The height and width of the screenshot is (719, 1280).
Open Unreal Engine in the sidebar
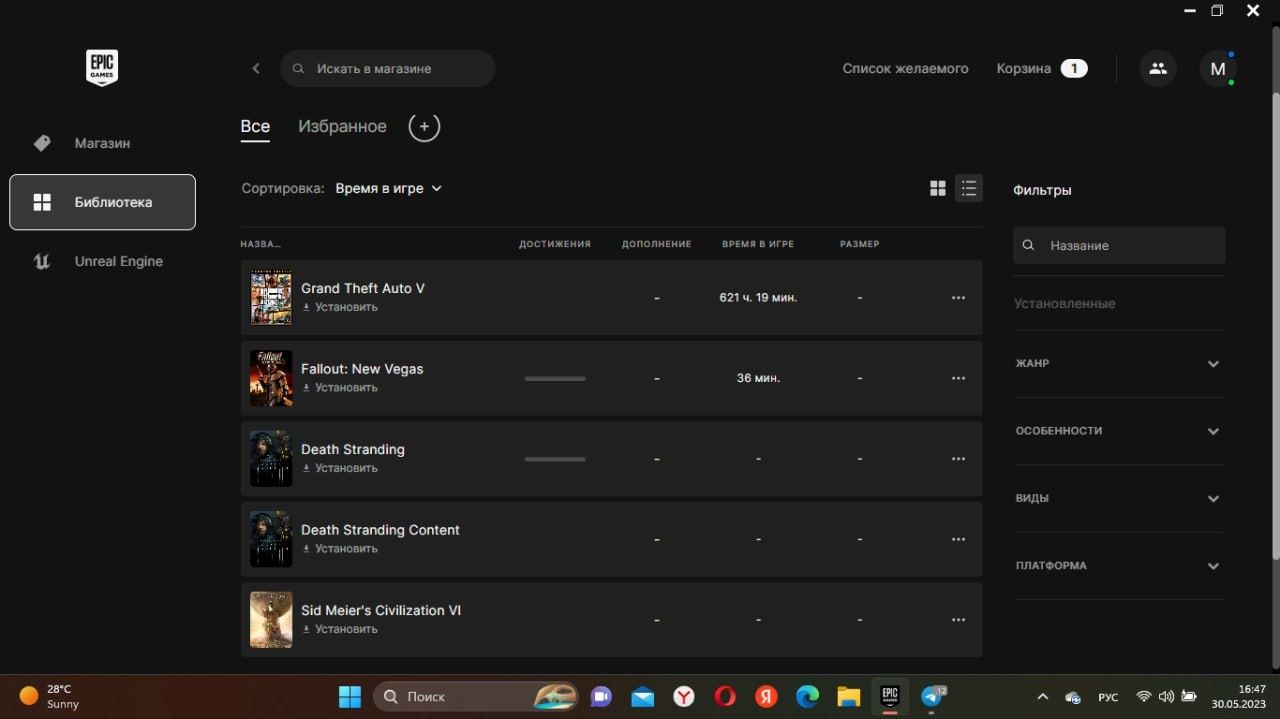tap(102, 261)
